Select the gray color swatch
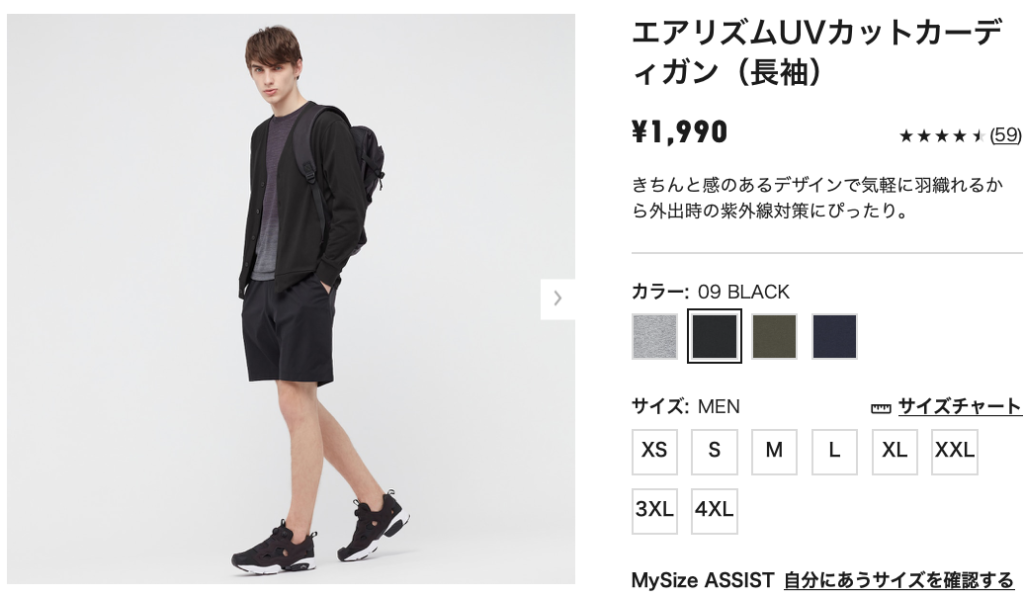This screenshot has width=1024, height=597. (654, 336)
